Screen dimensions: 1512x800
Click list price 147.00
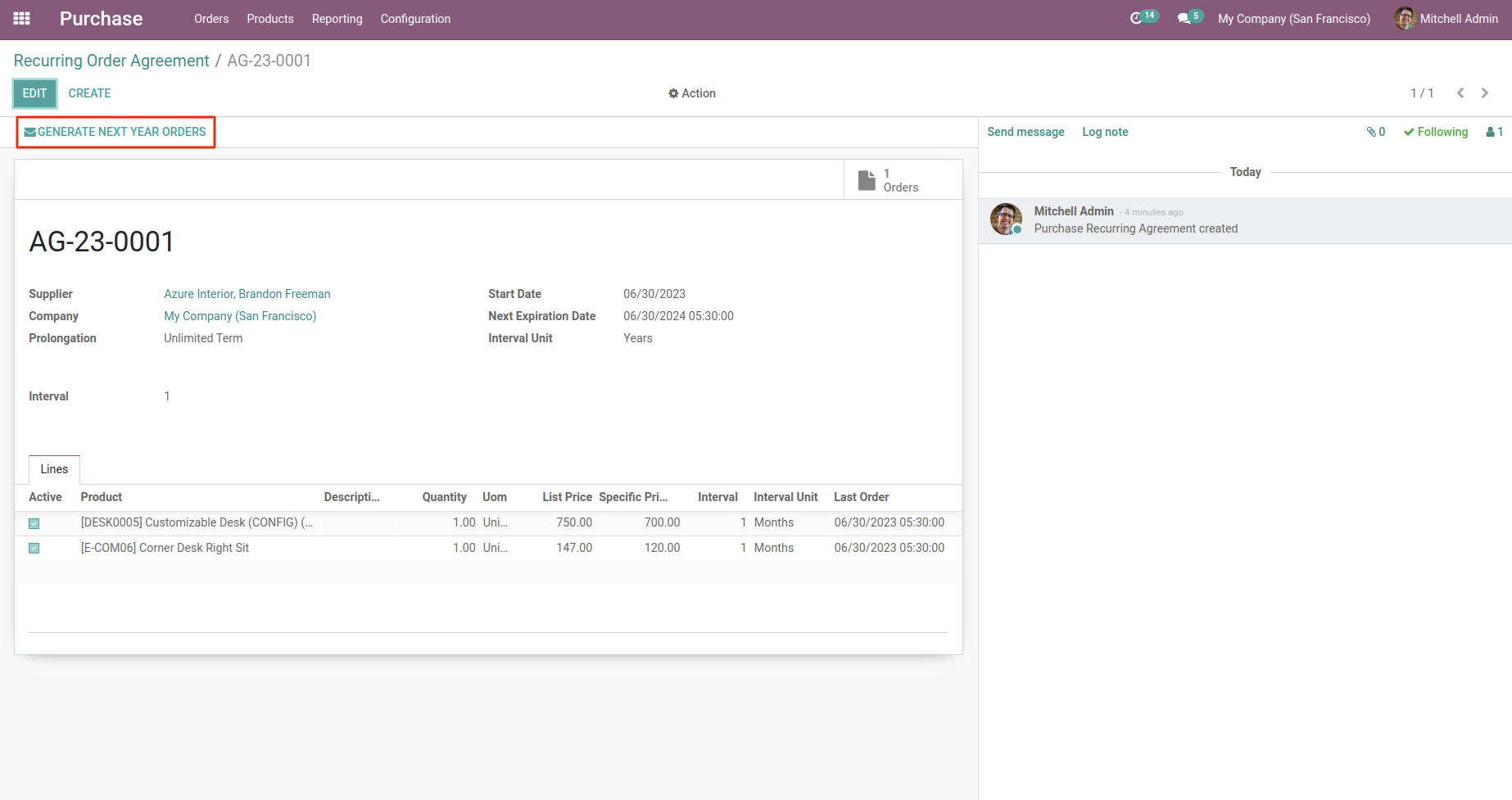click(x=574, y=548)
